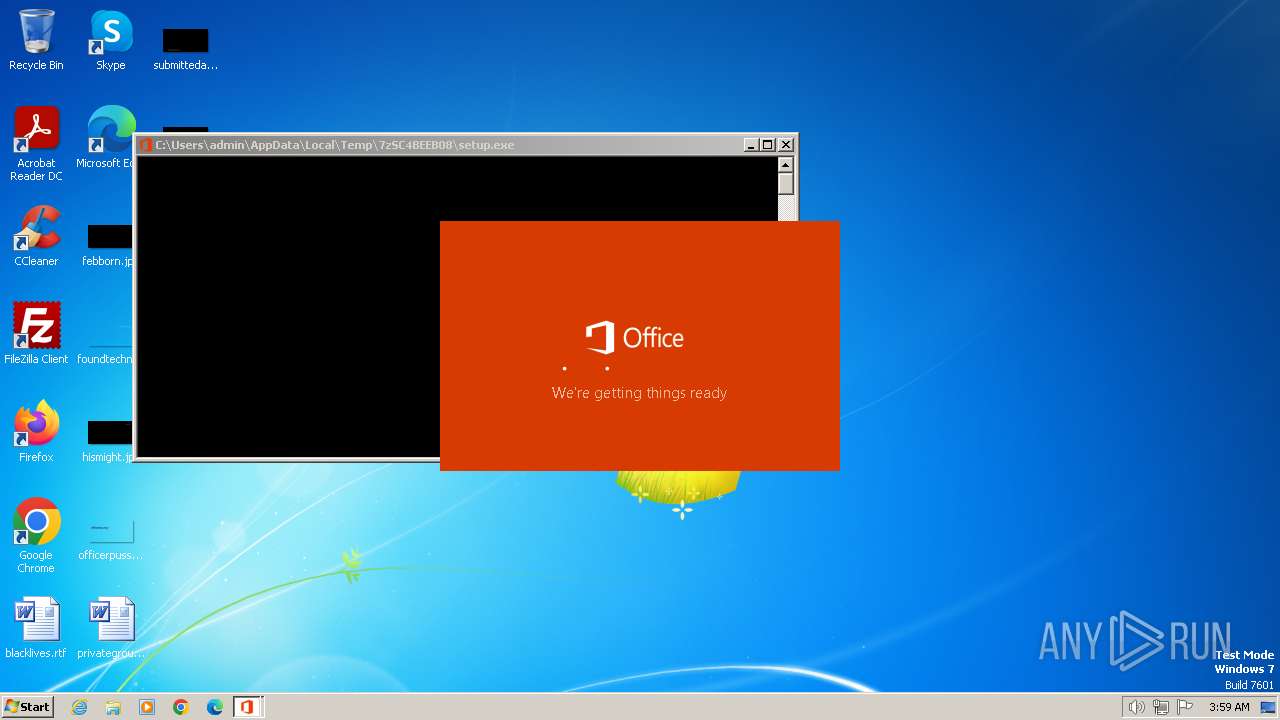1280x720 pixels.
Task: Launch Edge from the taskbar
Action: click(215, 707)
